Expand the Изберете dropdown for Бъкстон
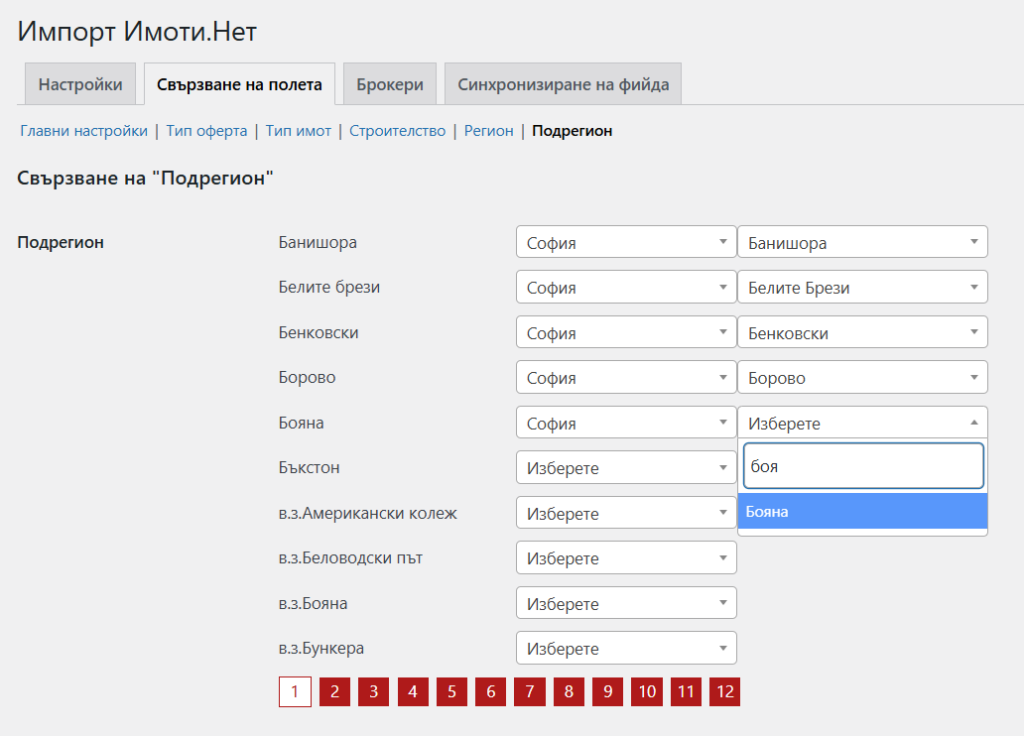 tap(626, 467)
